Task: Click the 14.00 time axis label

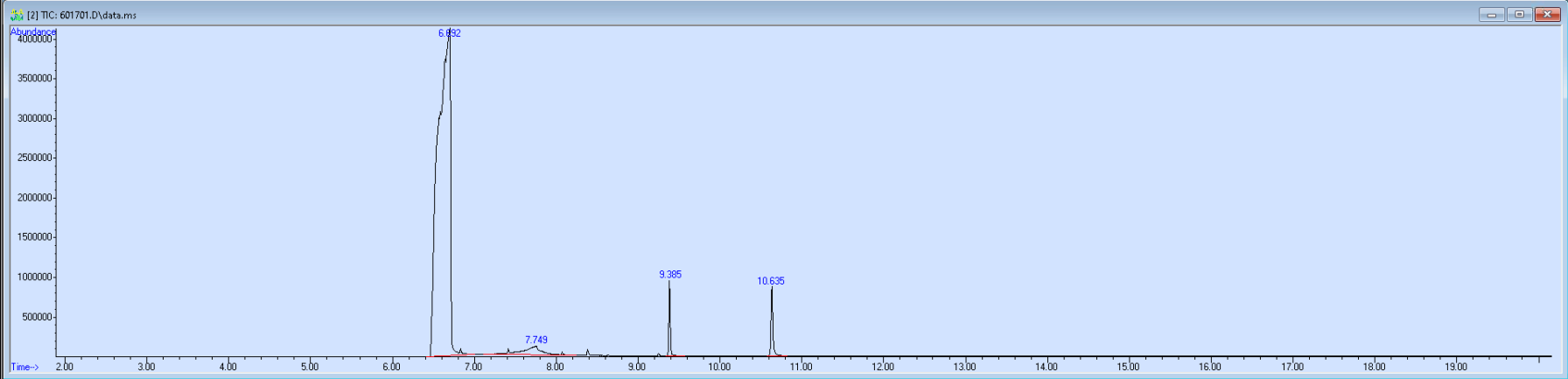Action: click(x=1046, y=367)
